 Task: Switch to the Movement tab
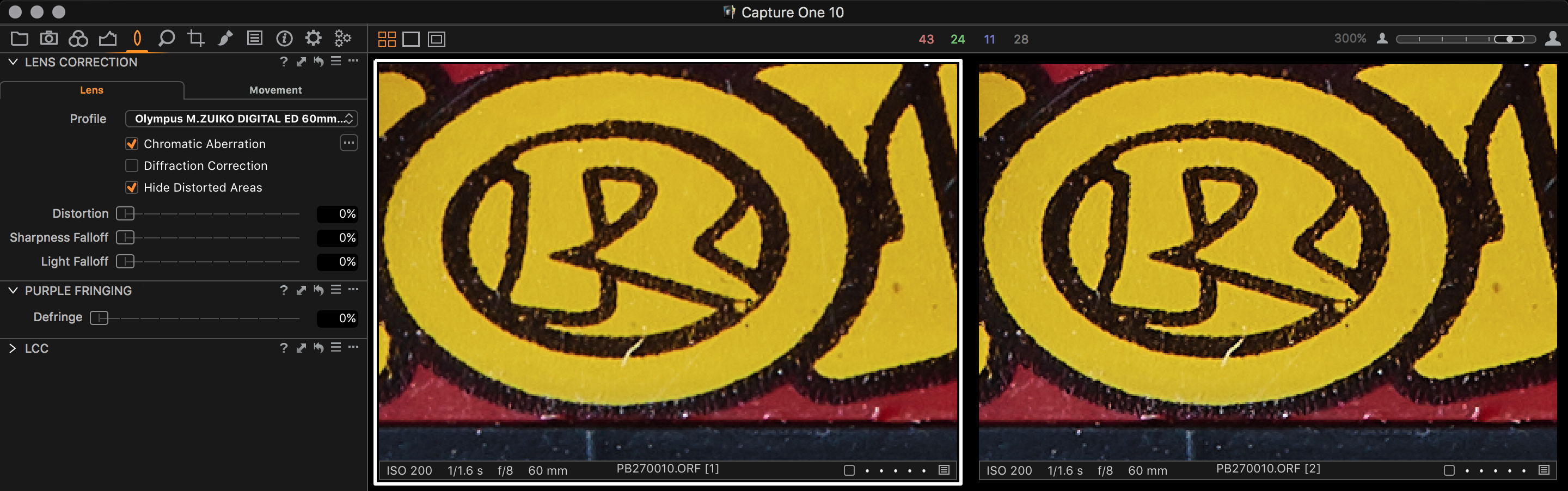coord(275,90)
